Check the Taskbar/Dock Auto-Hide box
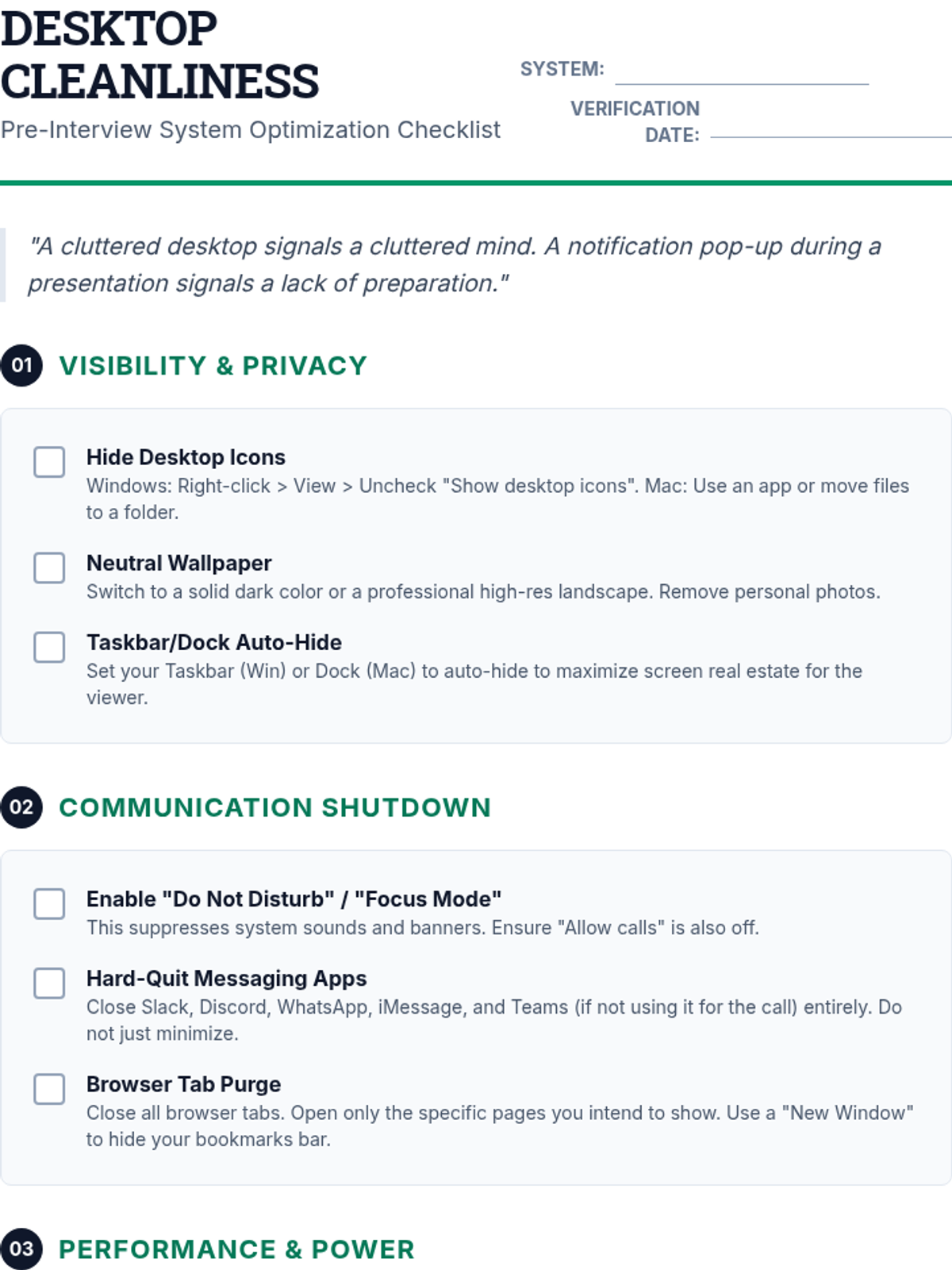Screen dimensions: 952x1270 [x=49, y=647]
